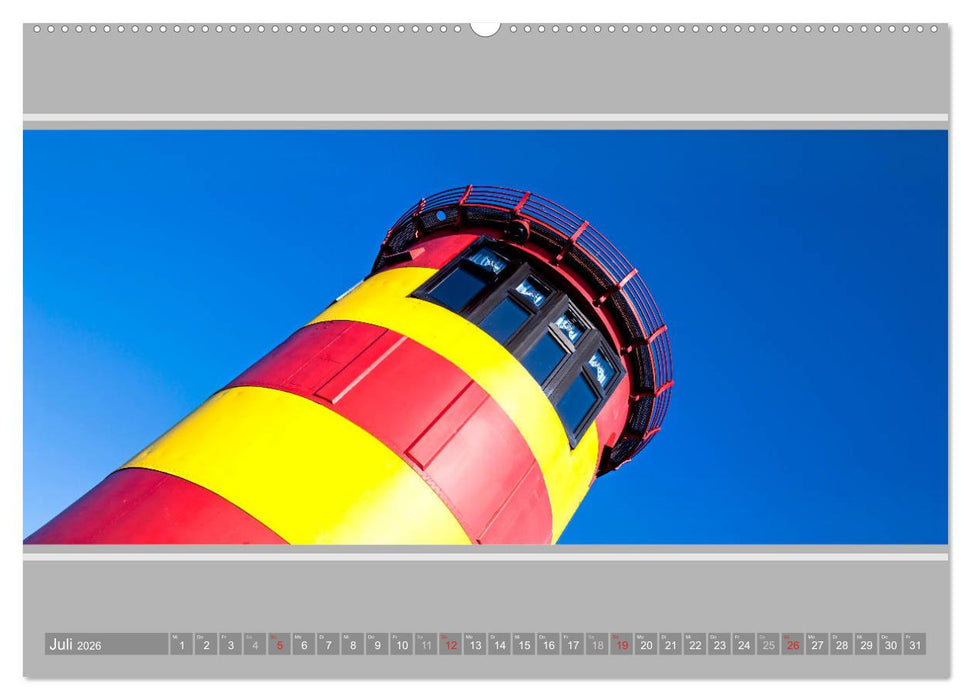Image resolution: width=971 pixels, height=700 pixels.
Task: Select day 28 in the calendar strip
Action: (842, 645)
